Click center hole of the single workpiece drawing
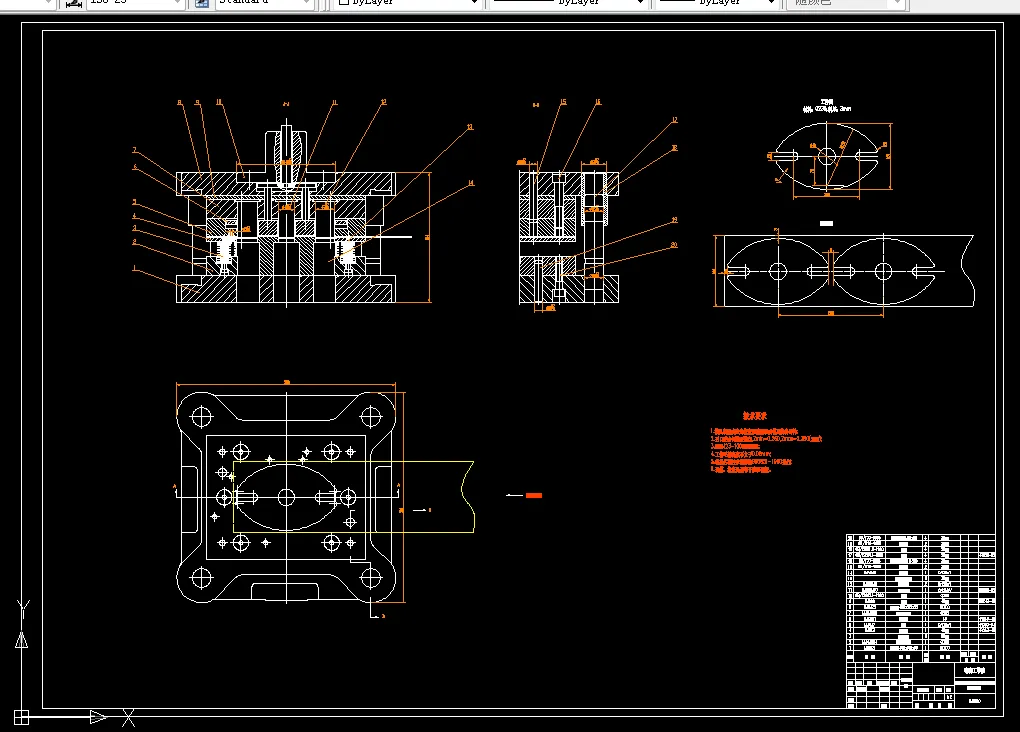 point(827,156)
